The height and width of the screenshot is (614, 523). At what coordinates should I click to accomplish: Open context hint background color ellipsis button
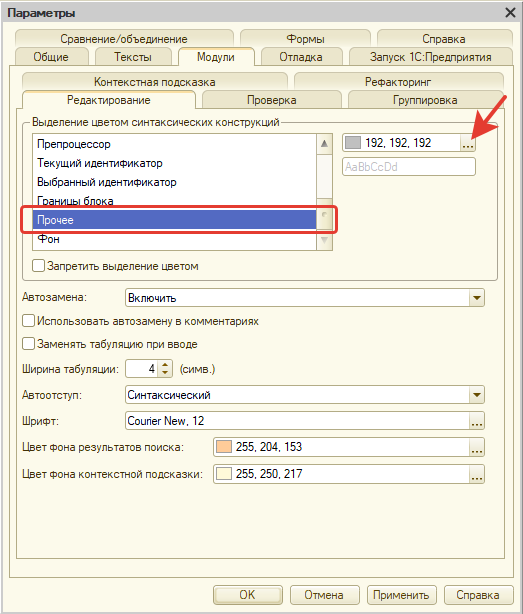(477, 474)
